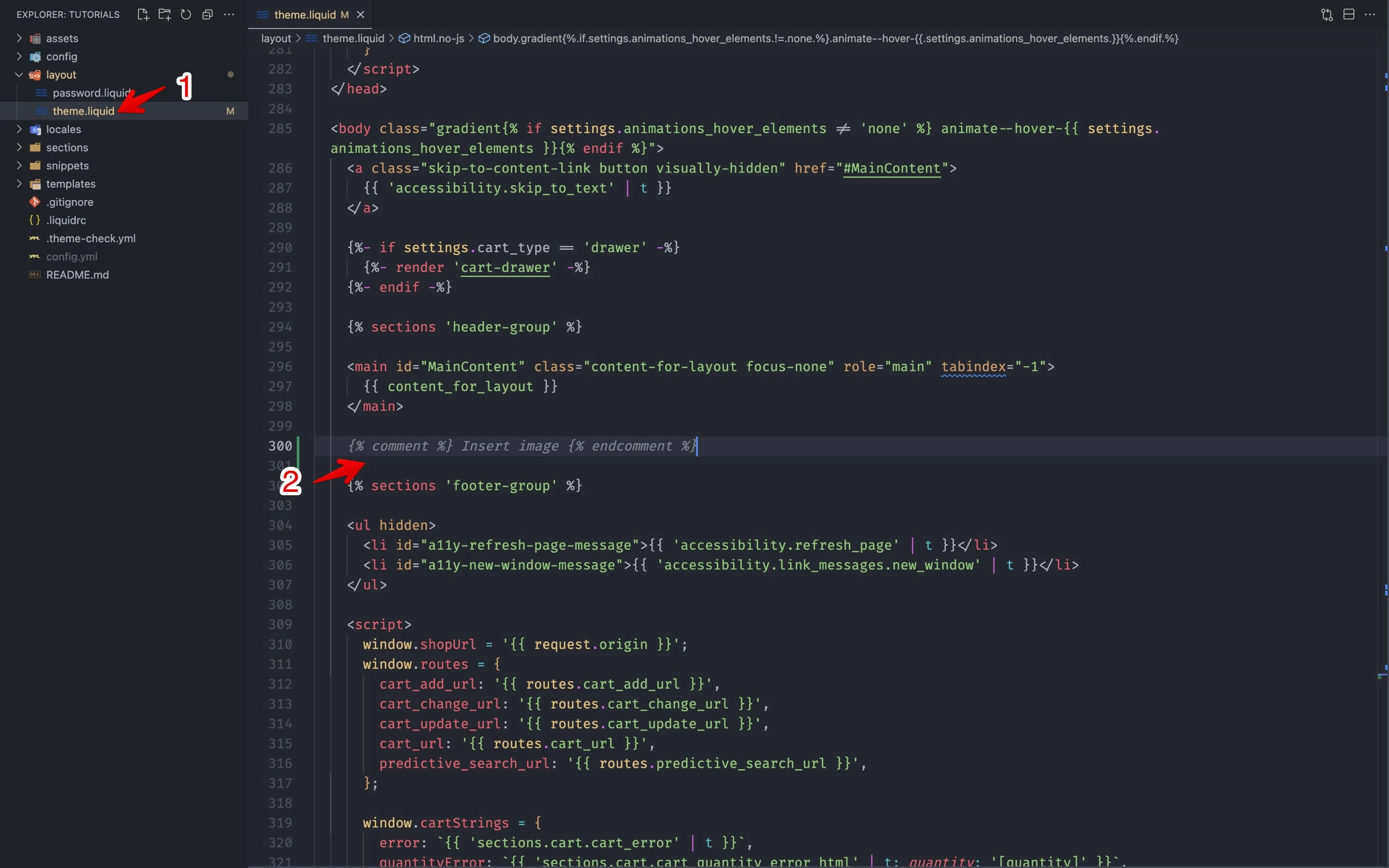Viewport: 1389px width, 868px height.
Task: Click the underlined tabindex attribute
Action: click(973, 367)
